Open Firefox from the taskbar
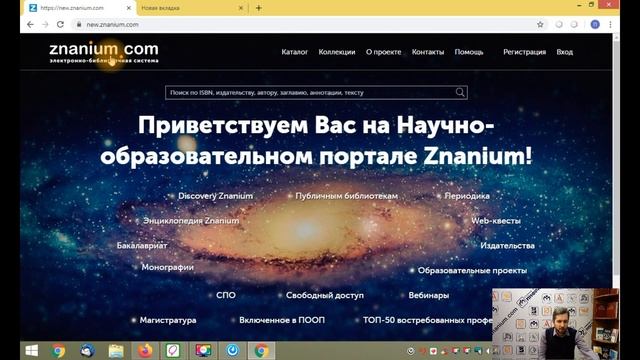 pyautogui.click(x=145, y=351)
